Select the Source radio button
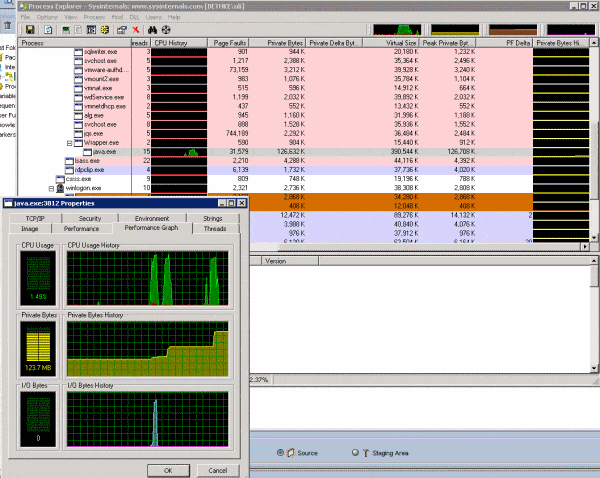Screen dimensions: 600x478 click(x=280, y=453)
